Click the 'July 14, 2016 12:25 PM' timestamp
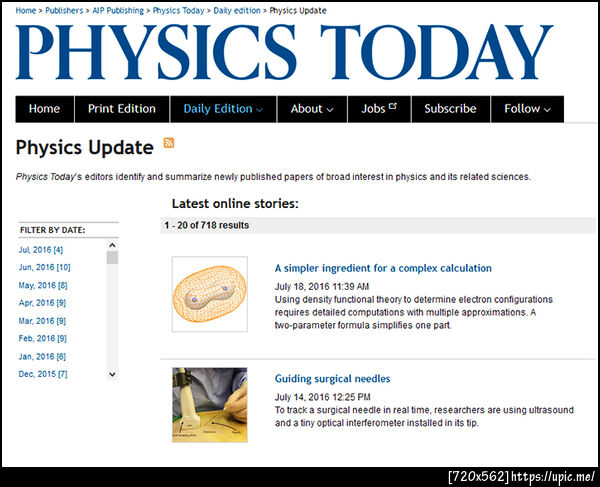The width and height of the screenshot is (600, 487). tap(323, 397)
